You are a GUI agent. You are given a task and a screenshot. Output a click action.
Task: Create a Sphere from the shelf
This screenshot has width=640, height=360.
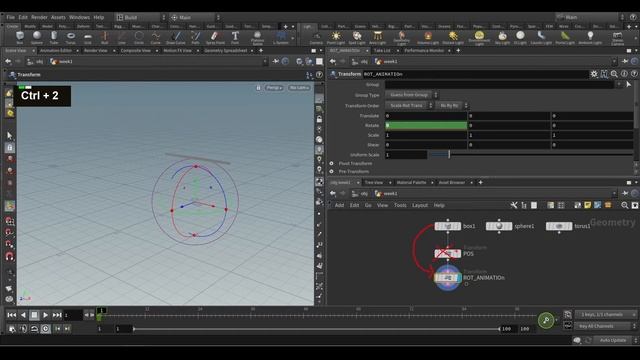[x=37, y=38]
